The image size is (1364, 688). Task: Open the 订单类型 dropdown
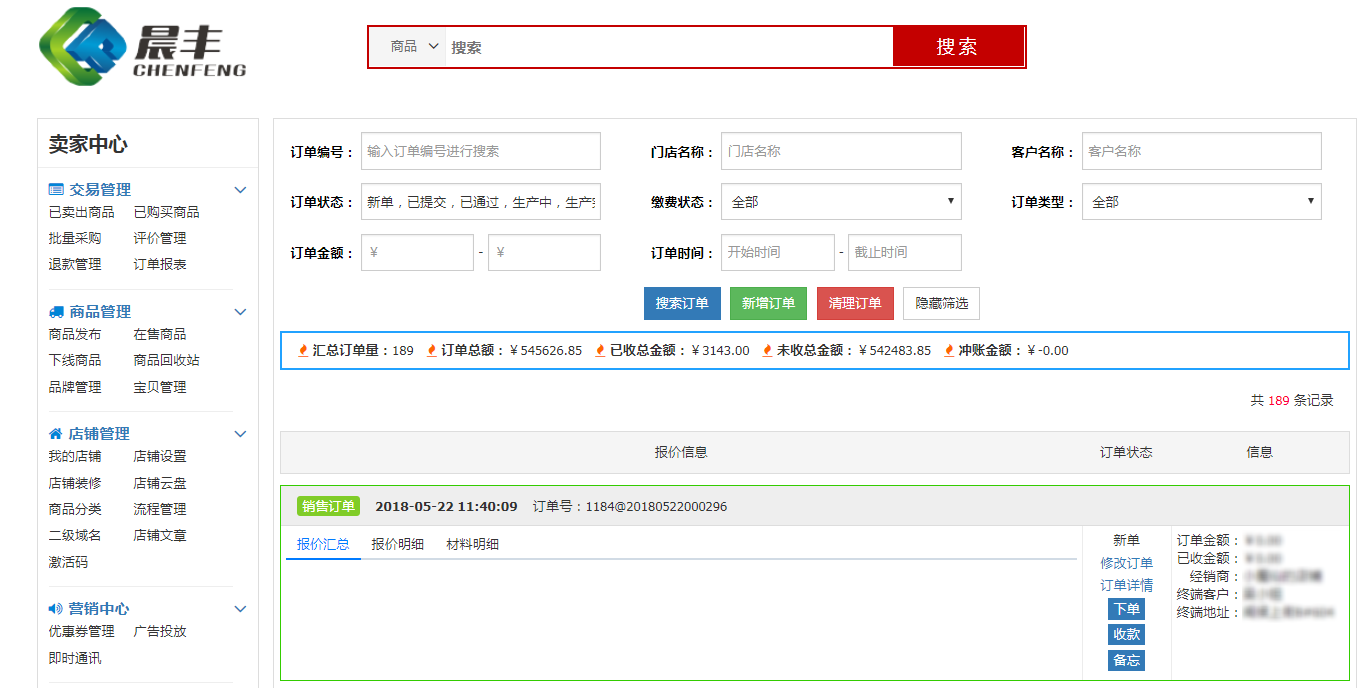coord(1201,202)
